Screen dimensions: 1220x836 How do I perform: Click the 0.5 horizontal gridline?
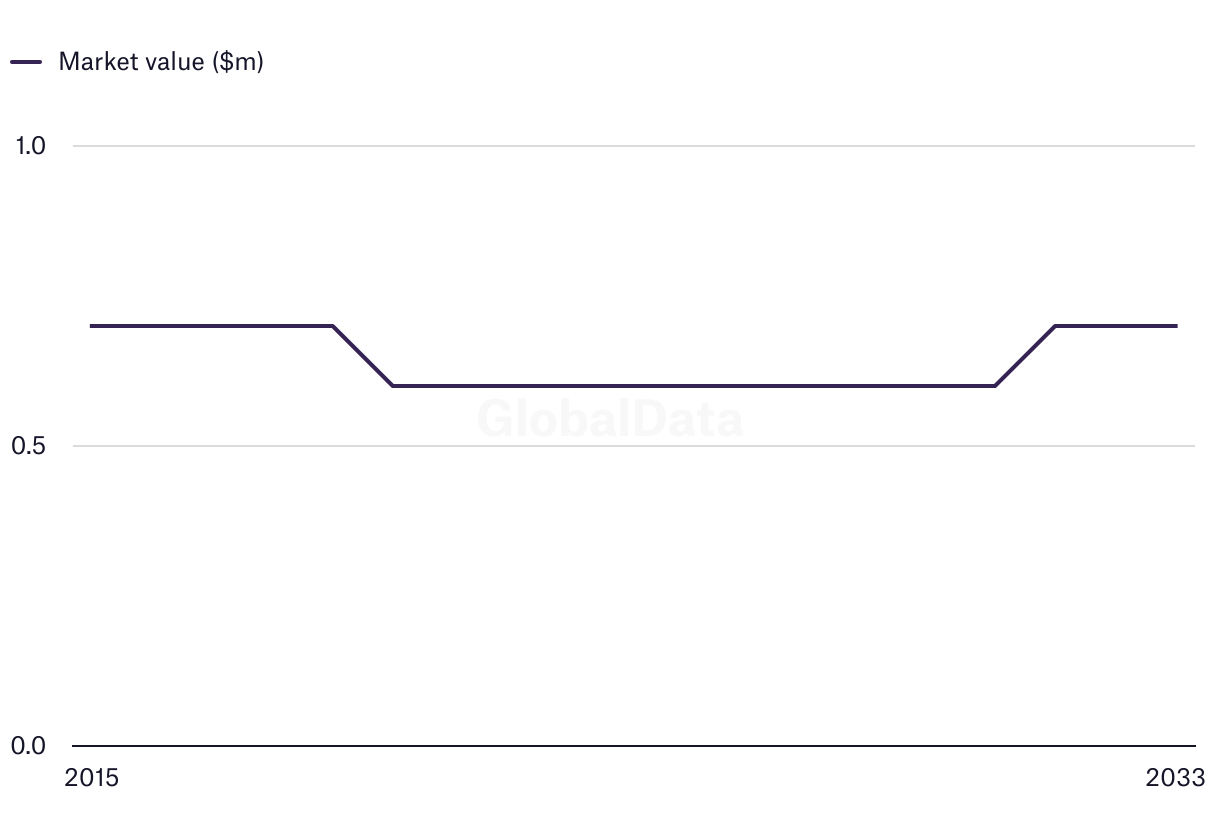click(634, 446)
